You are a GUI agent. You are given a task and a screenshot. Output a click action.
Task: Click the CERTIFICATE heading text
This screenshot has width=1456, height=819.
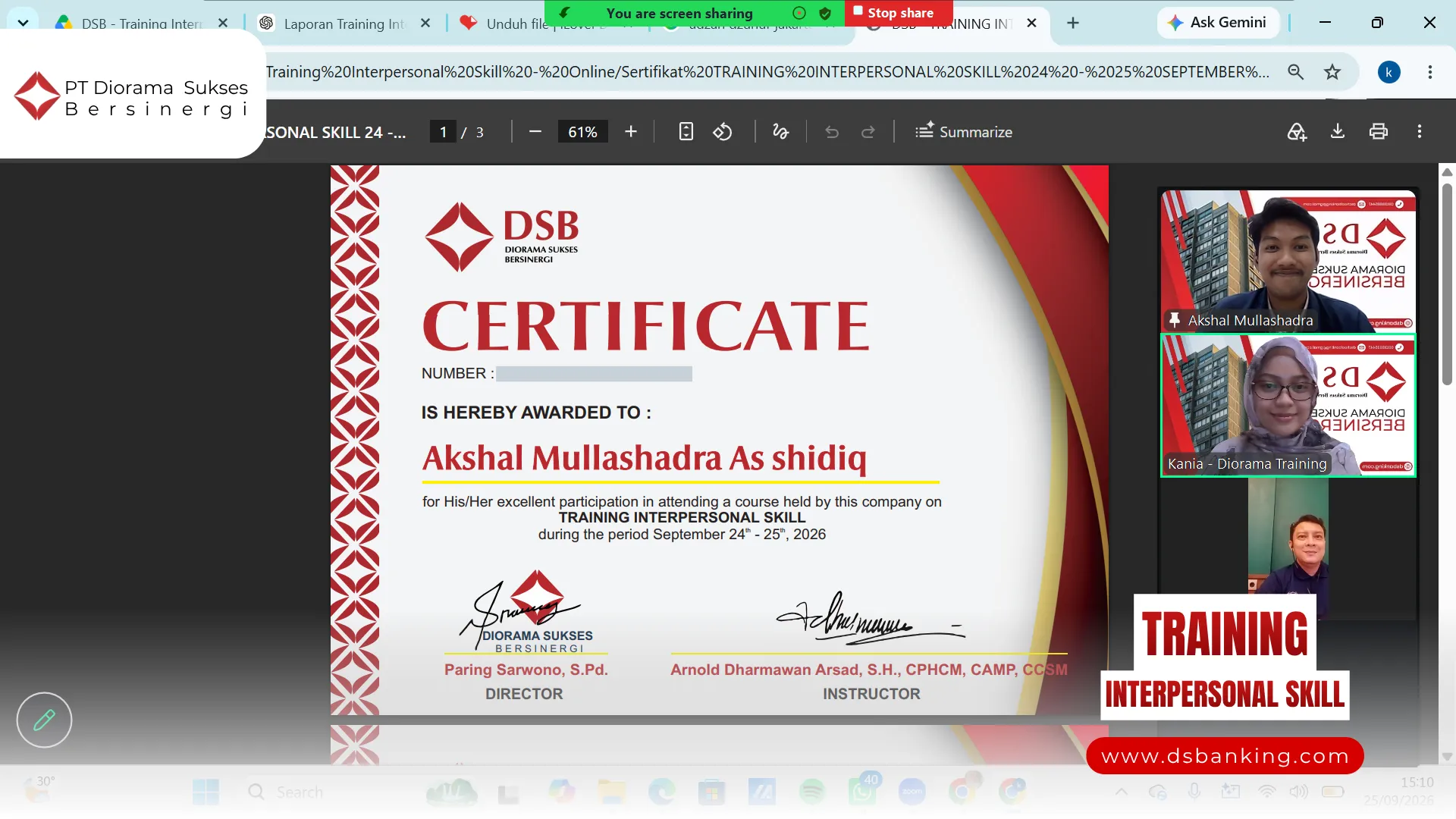click(x=645, y=326)
